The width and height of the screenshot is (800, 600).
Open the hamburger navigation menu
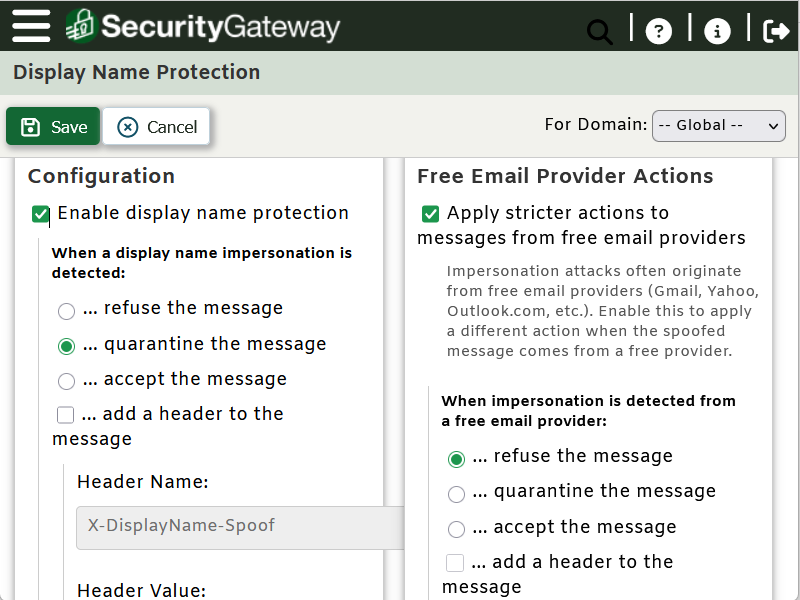[30, 26]
